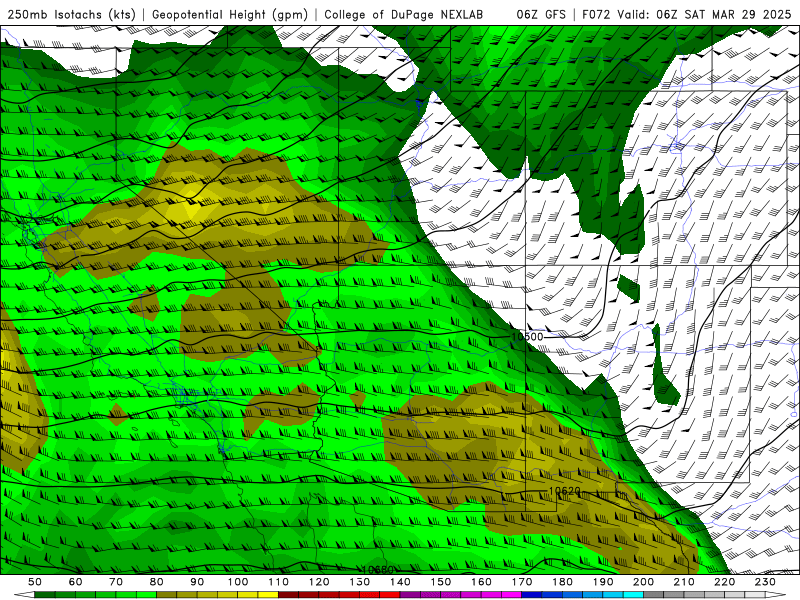Click the 130 value on the color scale
This screenshot has height=600, width=800.
click(360, 582)
